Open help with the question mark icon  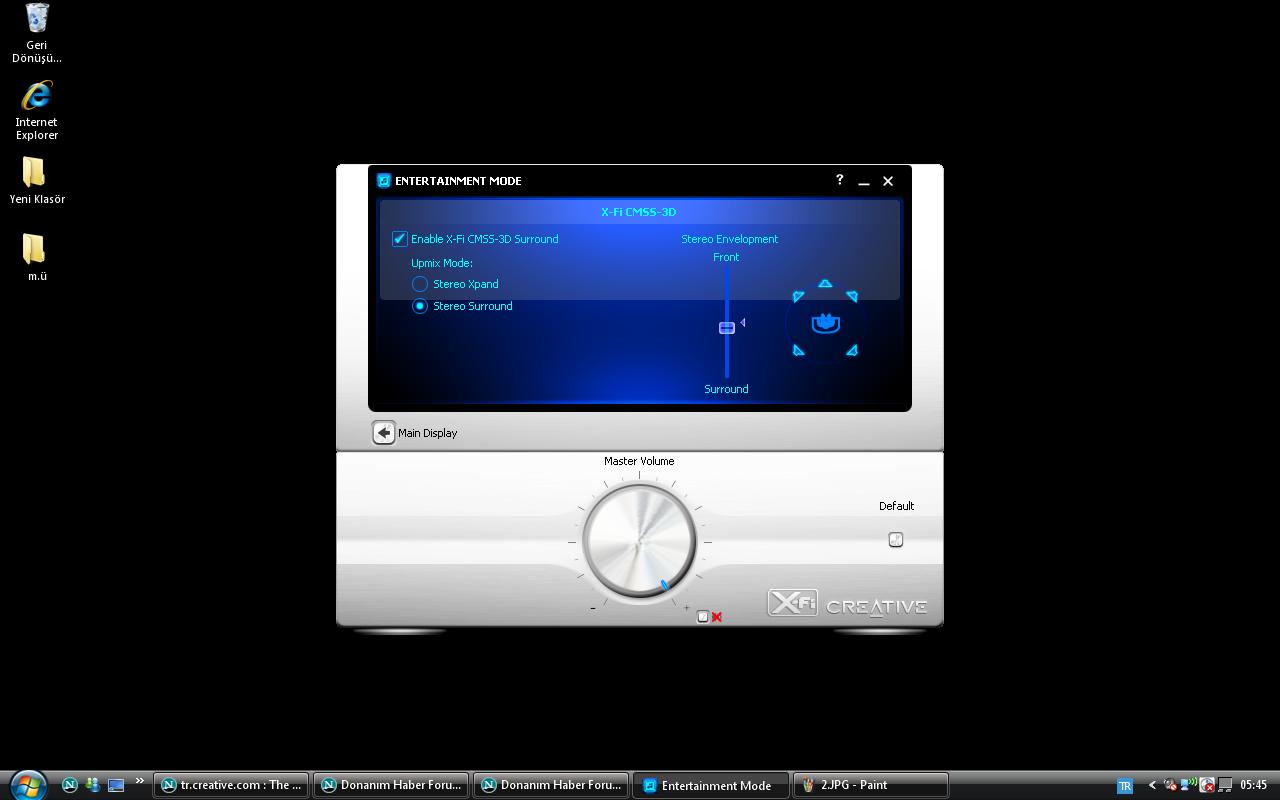839,180
